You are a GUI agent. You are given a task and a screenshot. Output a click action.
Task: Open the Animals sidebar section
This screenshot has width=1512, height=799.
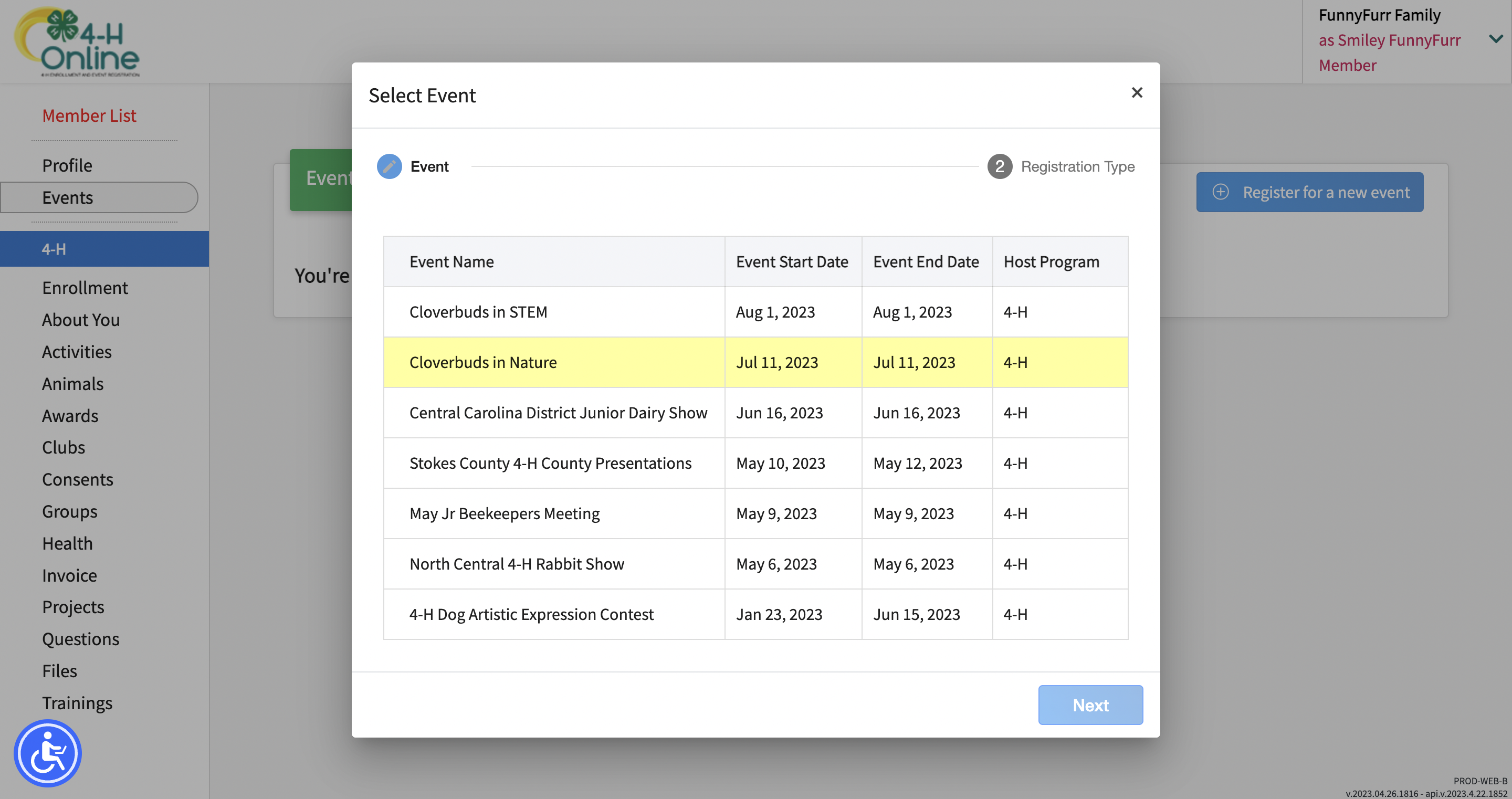click(x=73, y=383)
